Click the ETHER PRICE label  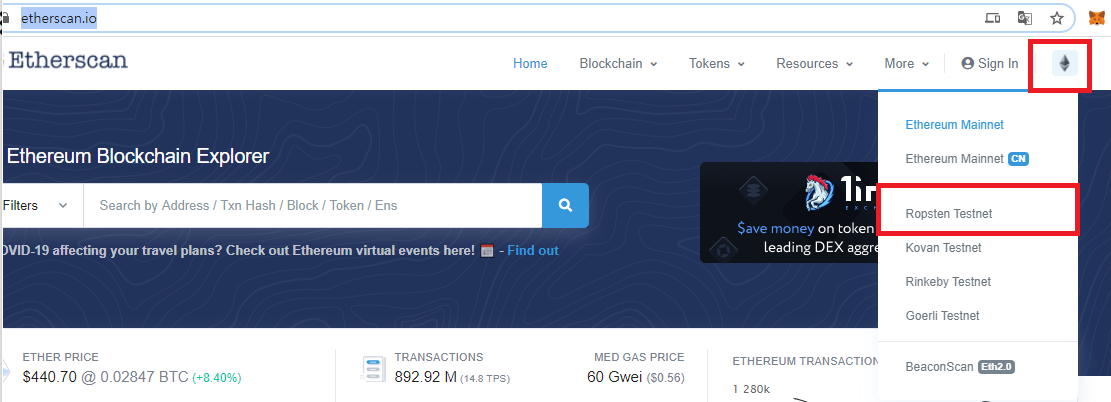(61, 357)
